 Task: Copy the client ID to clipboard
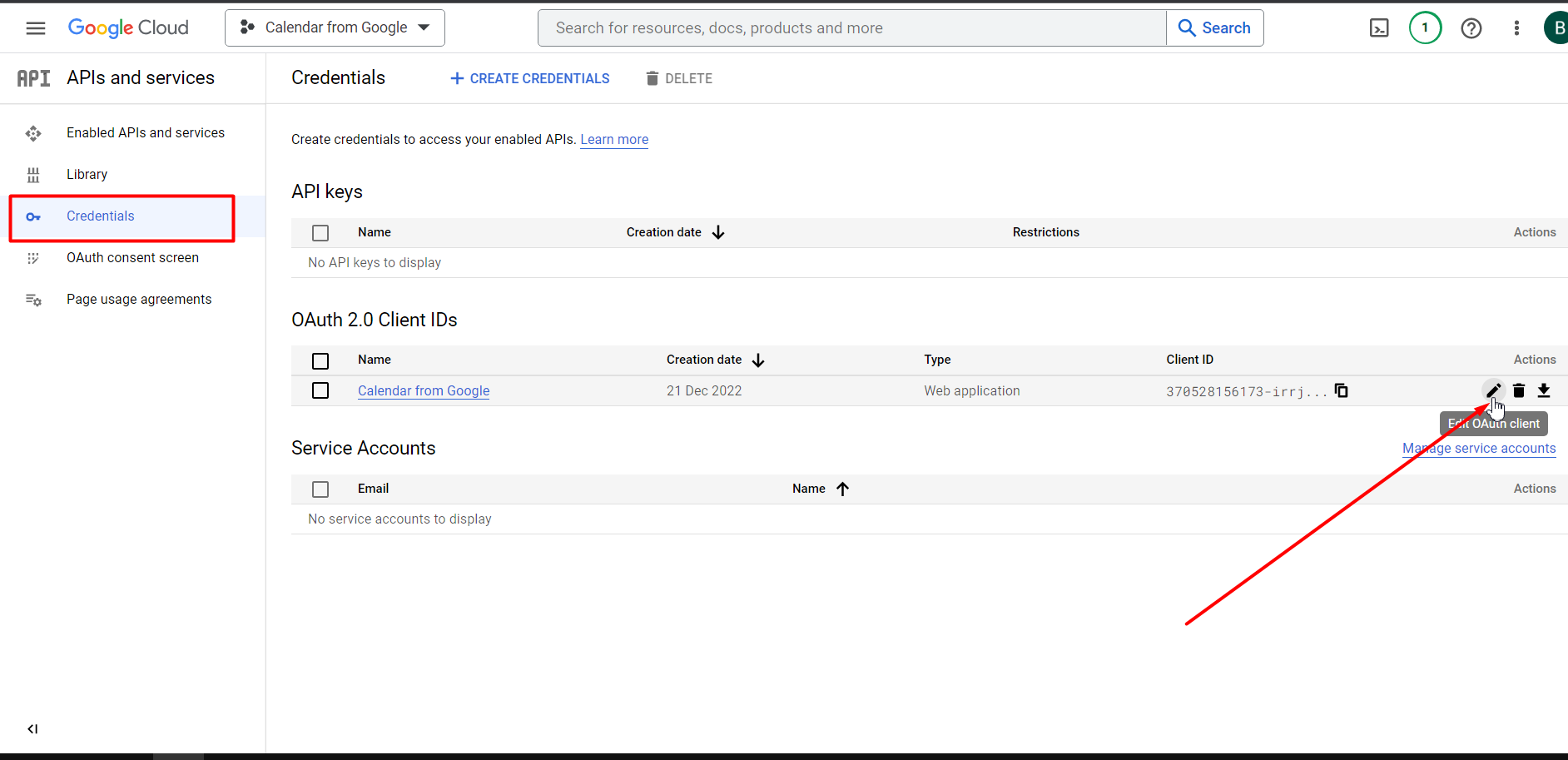point(1341,390)
